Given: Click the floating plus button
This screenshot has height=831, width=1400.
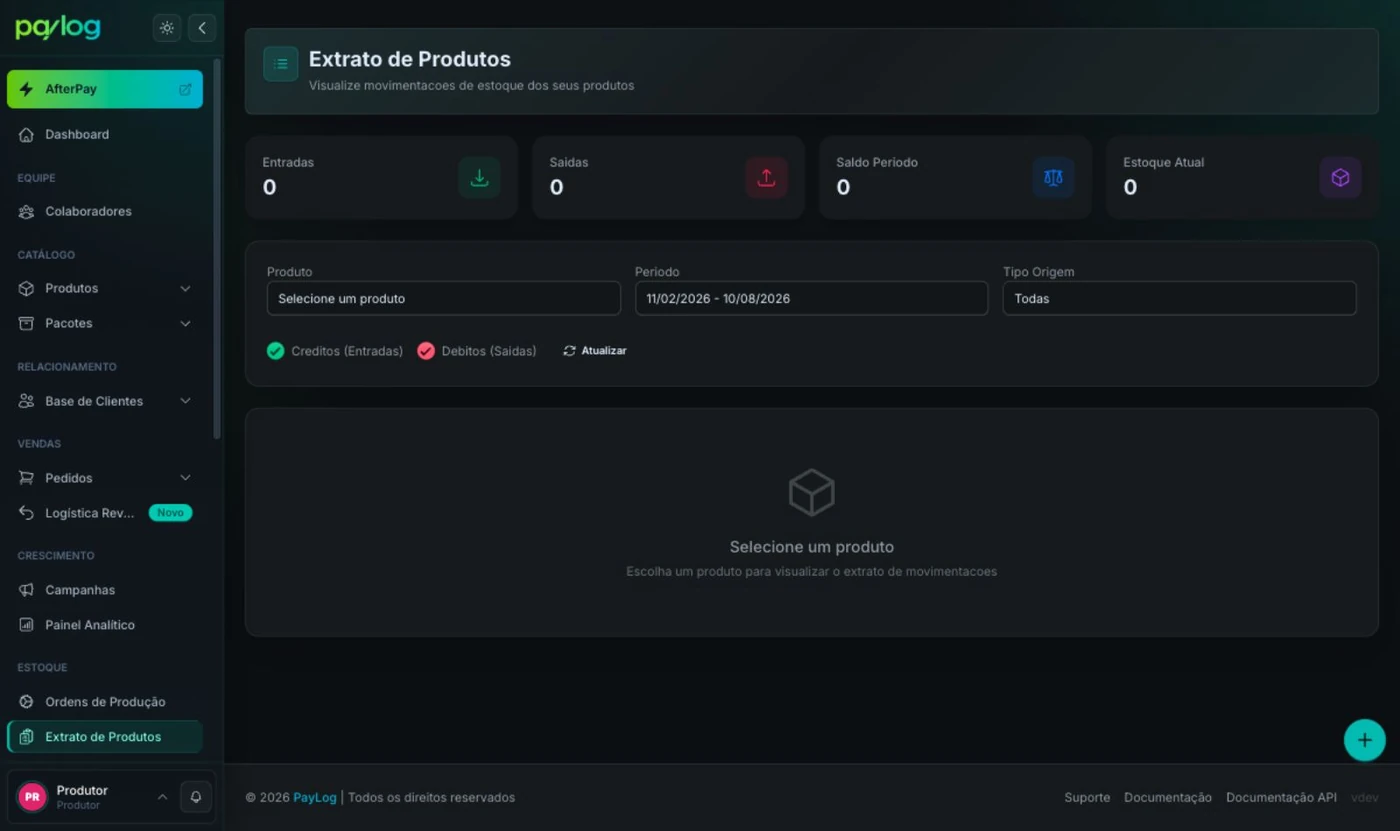Looking at the screenshot, I should [1364, 741].
